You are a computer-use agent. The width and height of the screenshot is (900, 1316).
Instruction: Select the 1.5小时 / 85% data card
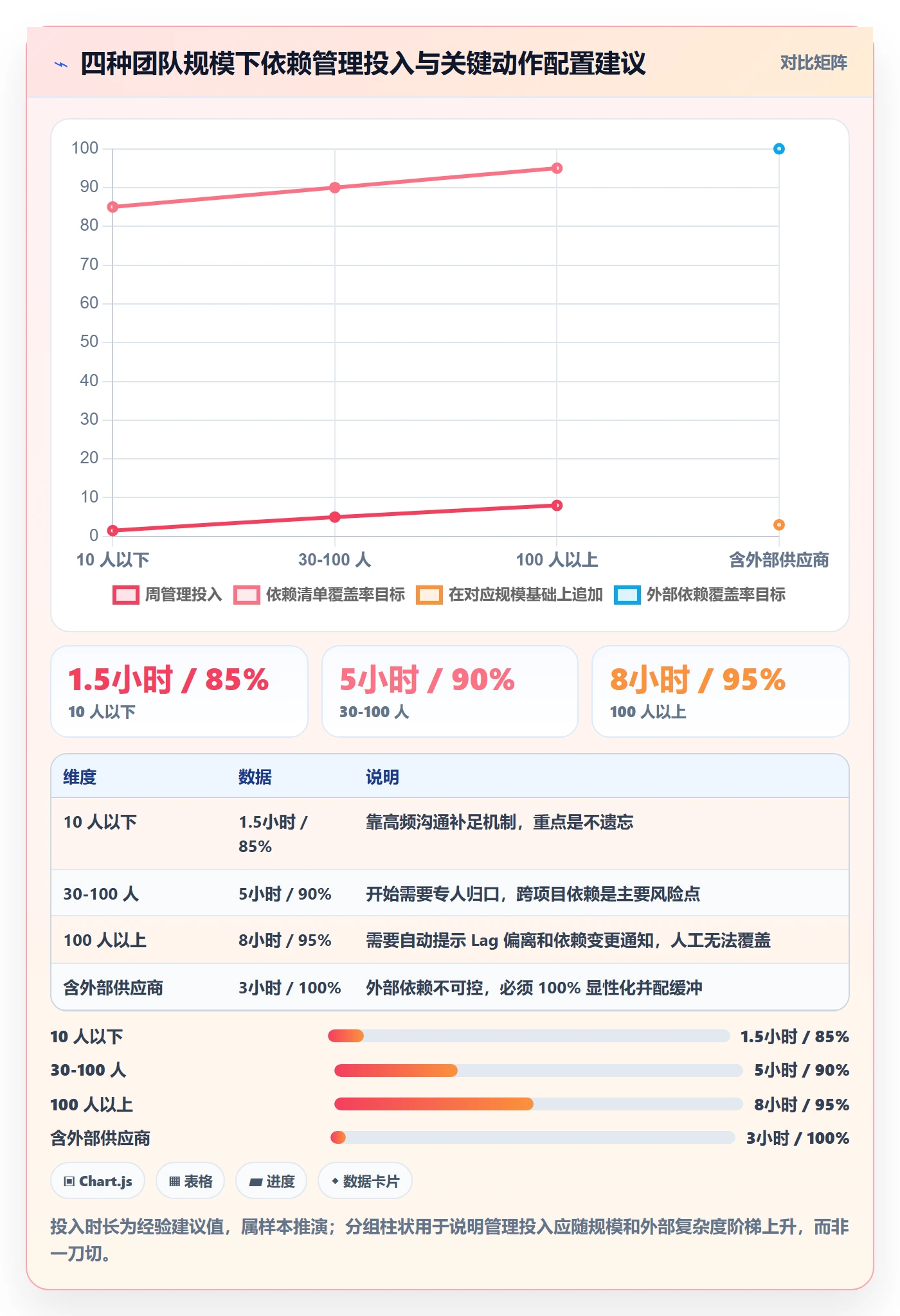click(179, 691)
